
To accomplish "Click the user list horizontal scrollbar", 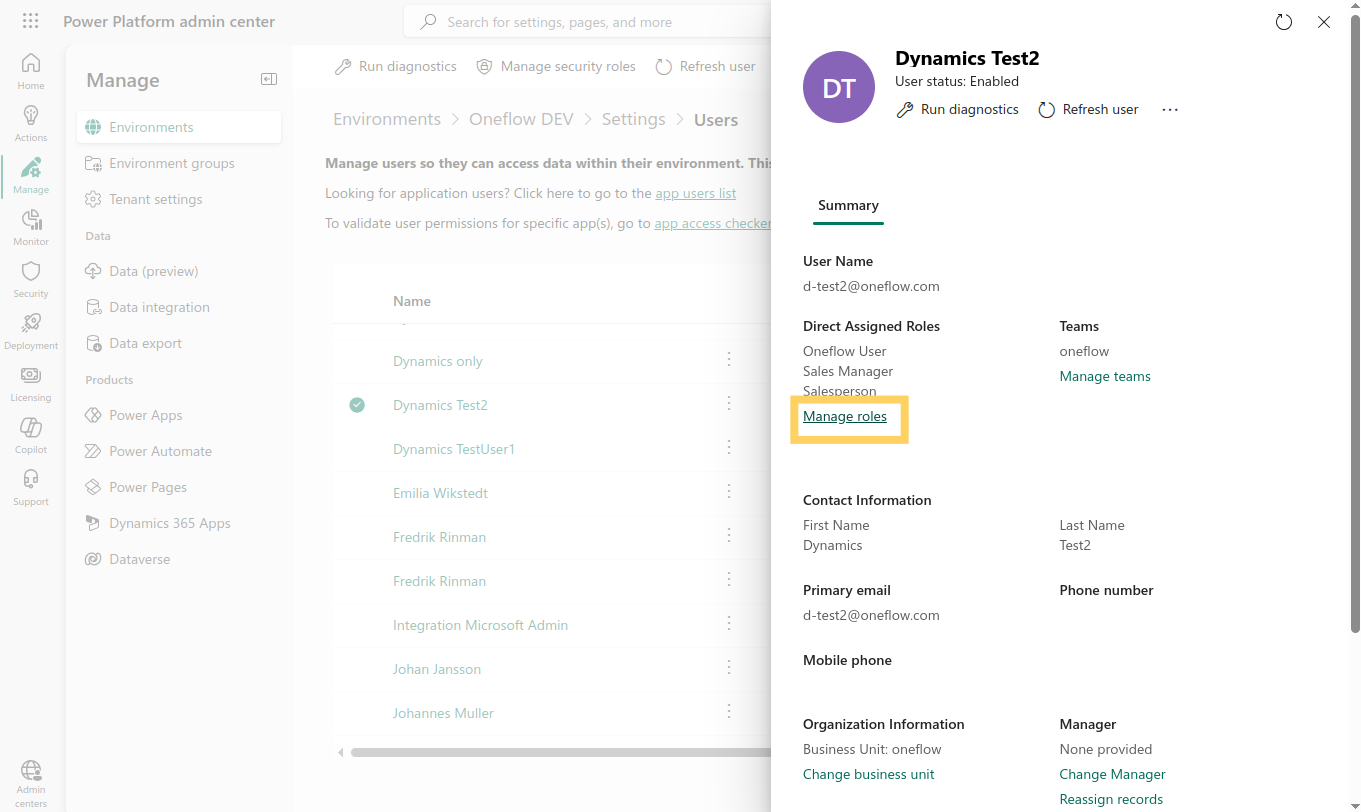I will tap(560, 752).
